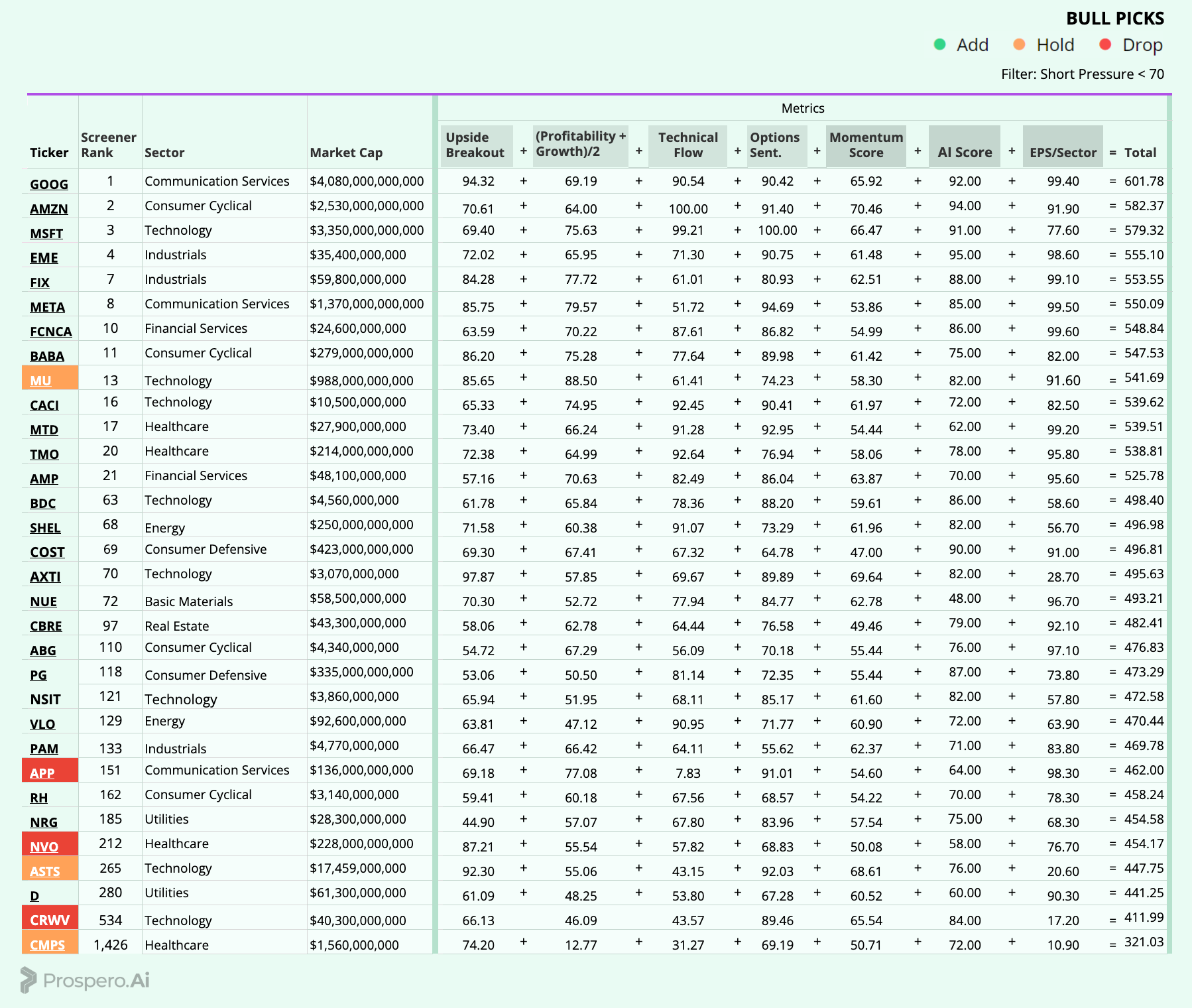Open the AMZN ticker link
This screenshot has height=1008, width=1192.
49,209
